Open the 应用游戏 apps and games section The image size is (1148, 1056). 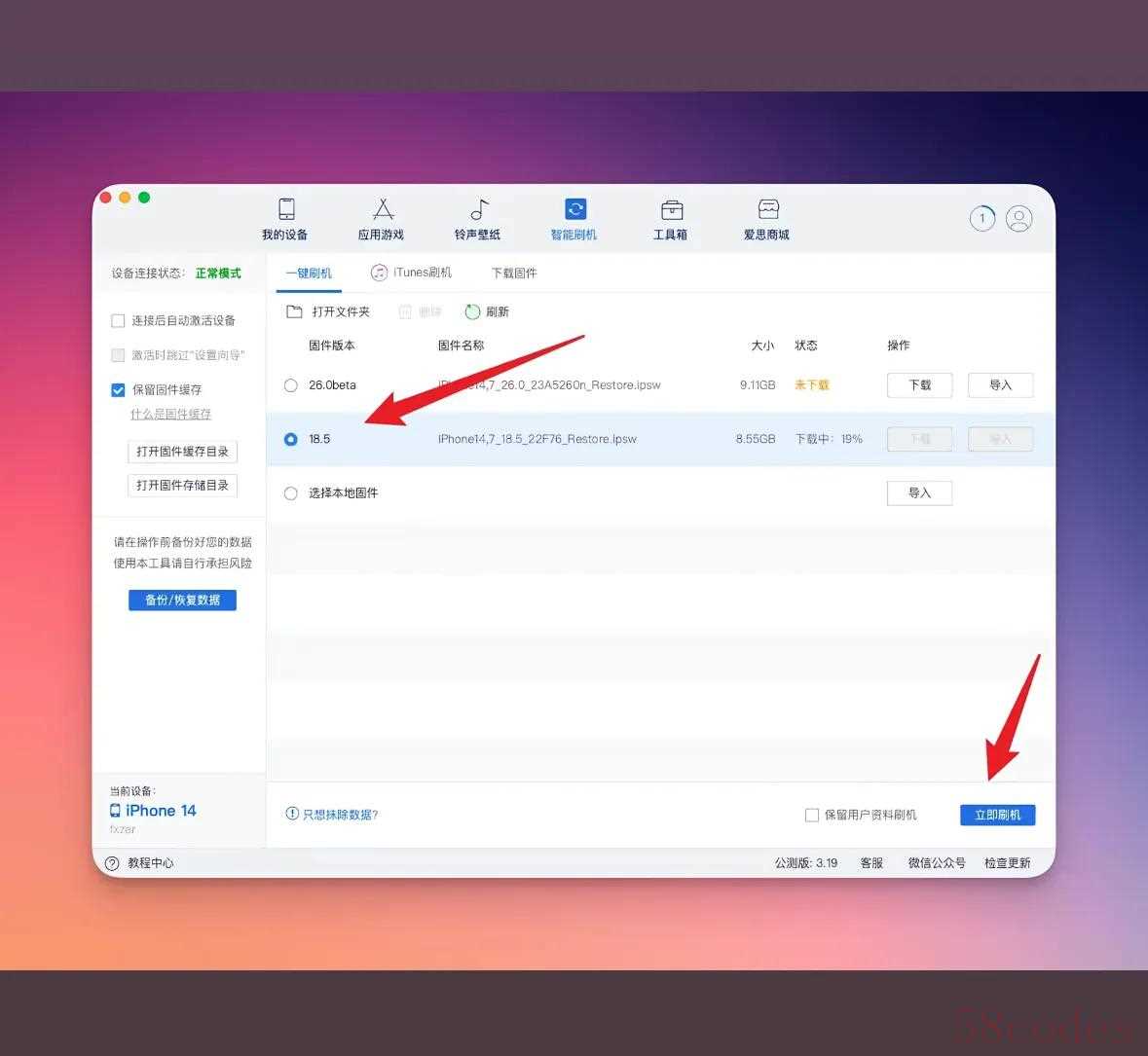pos(381,219)
